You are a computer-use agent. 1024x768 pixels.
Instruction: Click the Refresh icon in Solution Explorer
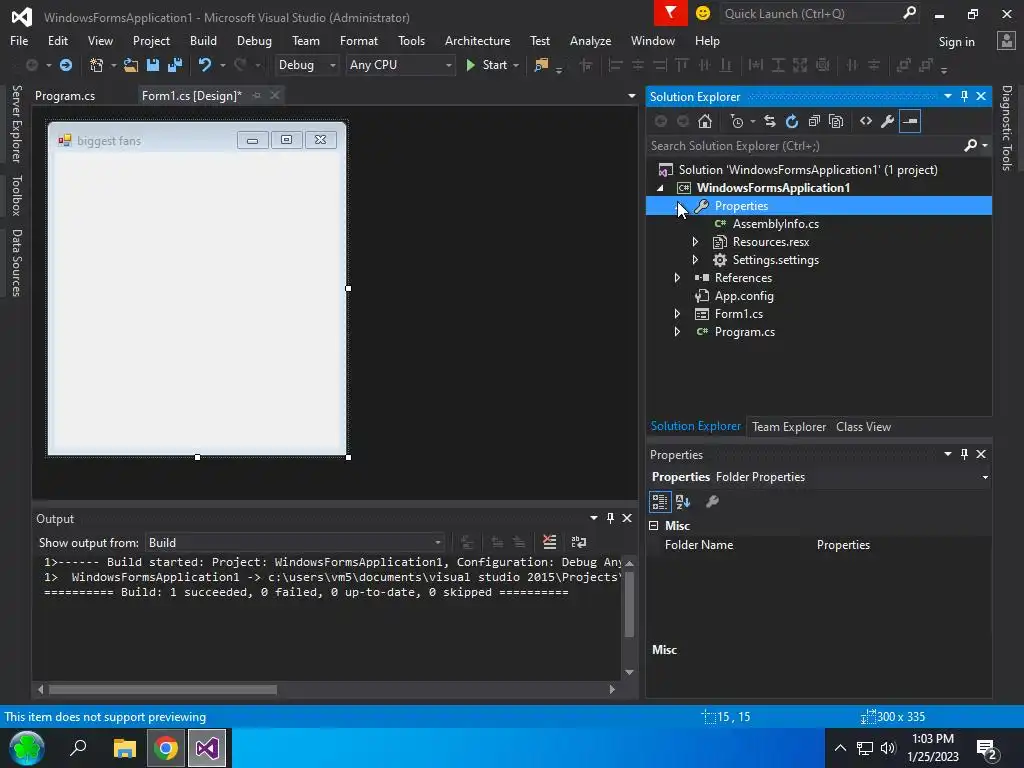[792, 121]
